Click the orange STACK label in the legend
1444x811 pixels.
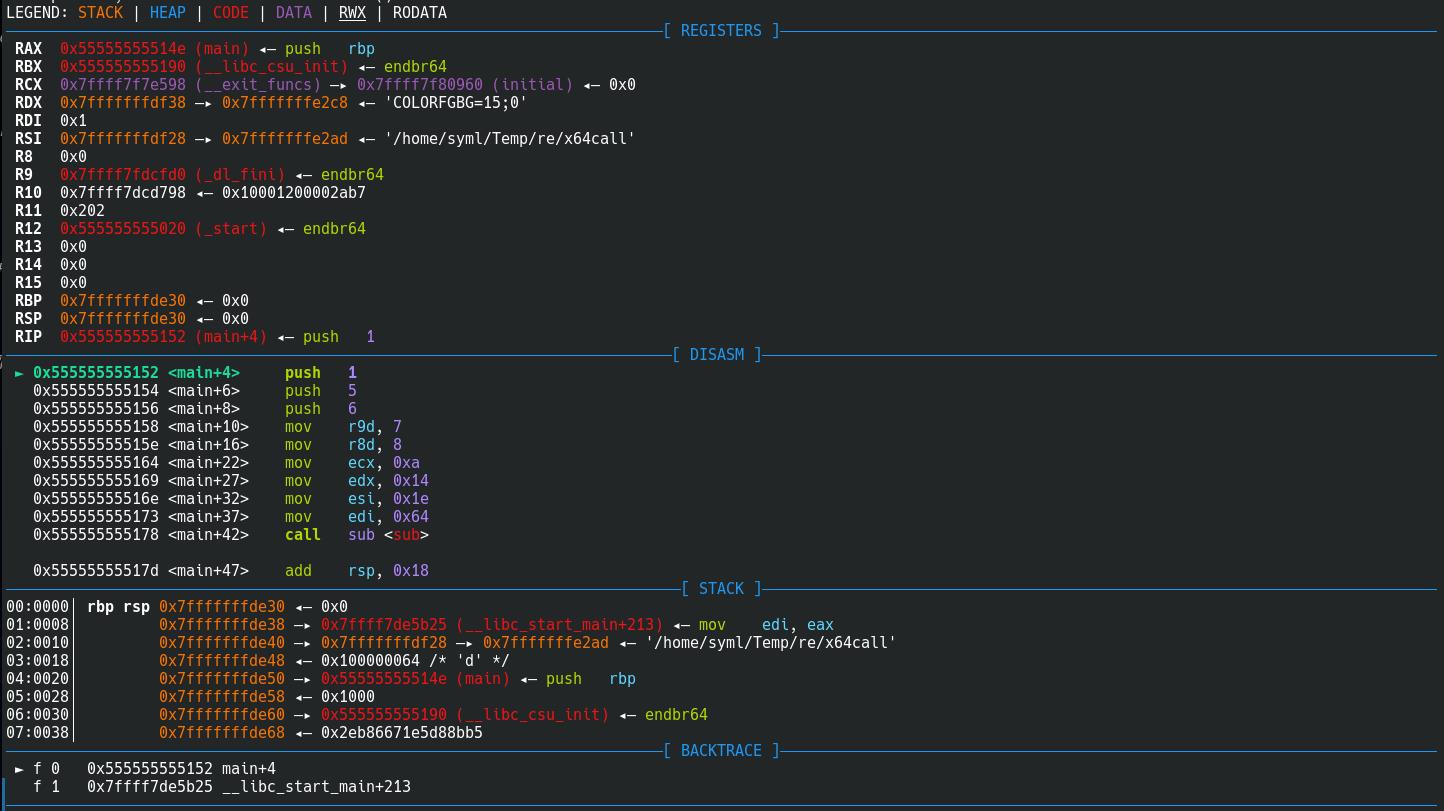coord(100,13)
